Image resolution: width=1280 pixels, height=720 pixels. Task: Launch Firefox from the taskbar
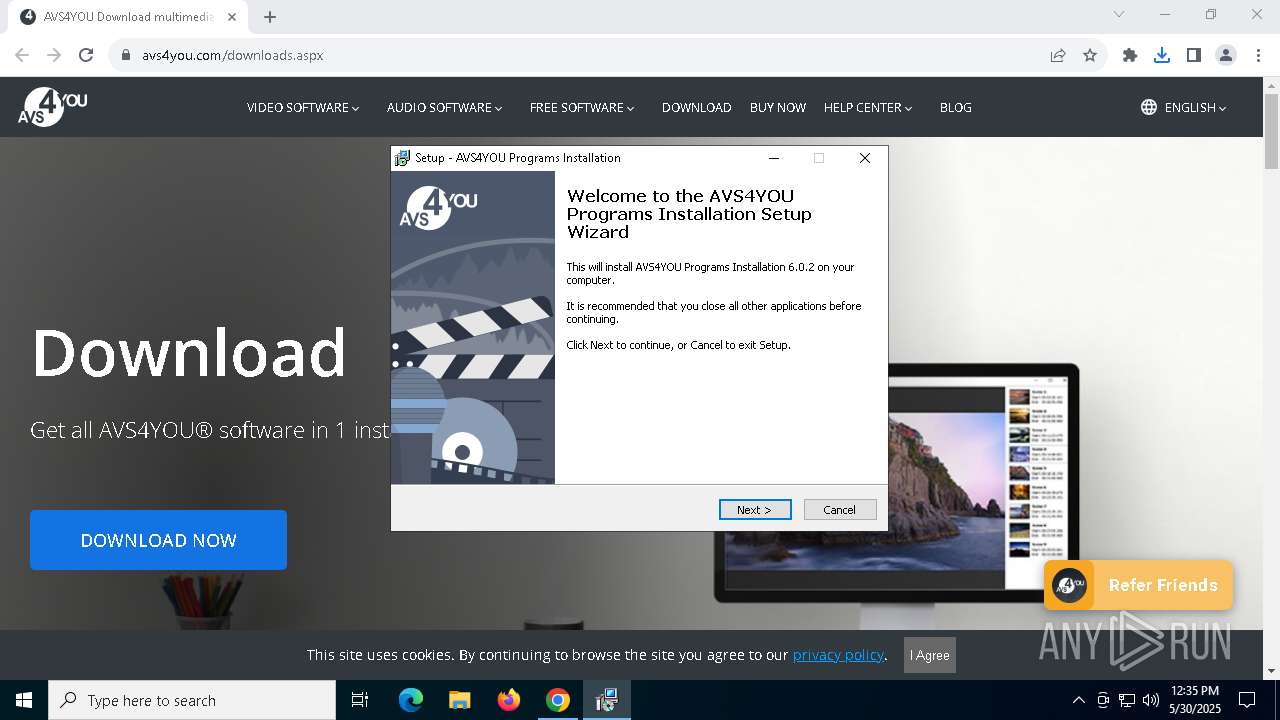509,700
